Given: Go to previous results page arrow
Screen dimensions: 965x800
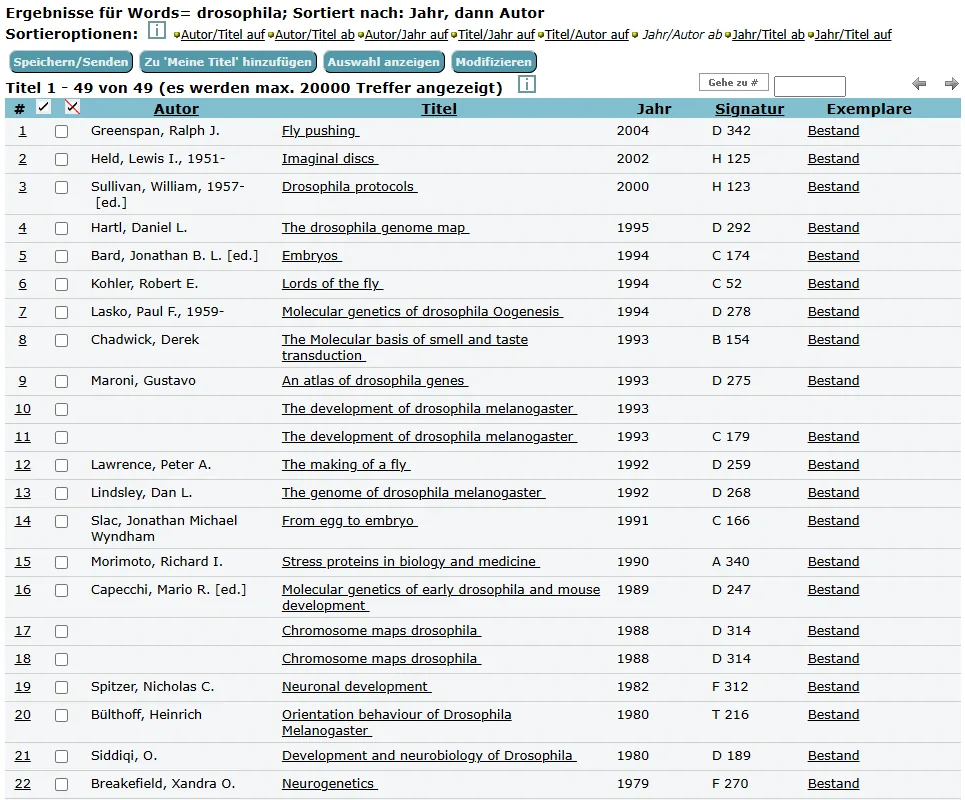Looking at the screenshot, I should tap(919, 84).
